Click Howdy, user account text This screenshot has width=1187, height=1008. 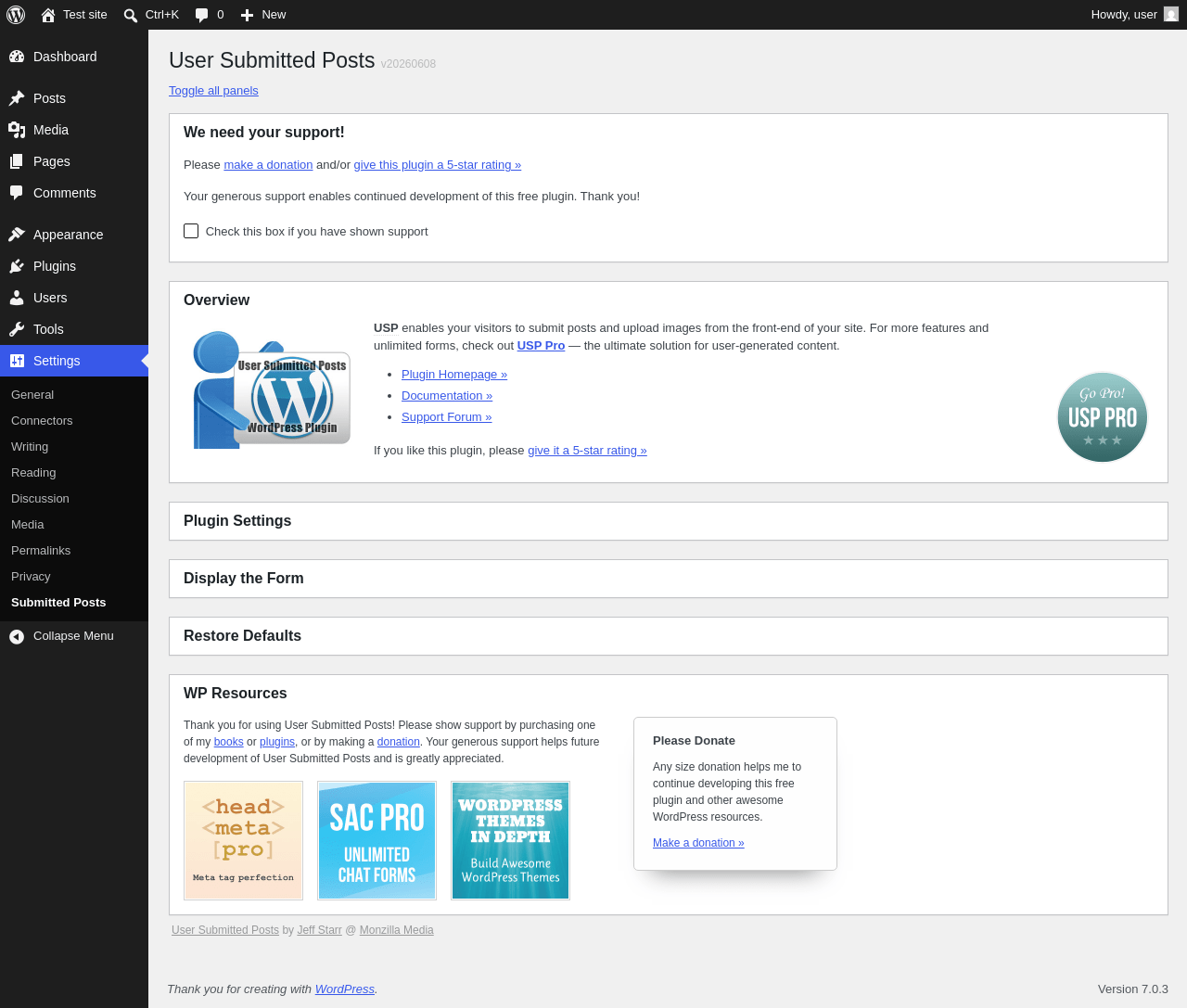pos(1124,15)
